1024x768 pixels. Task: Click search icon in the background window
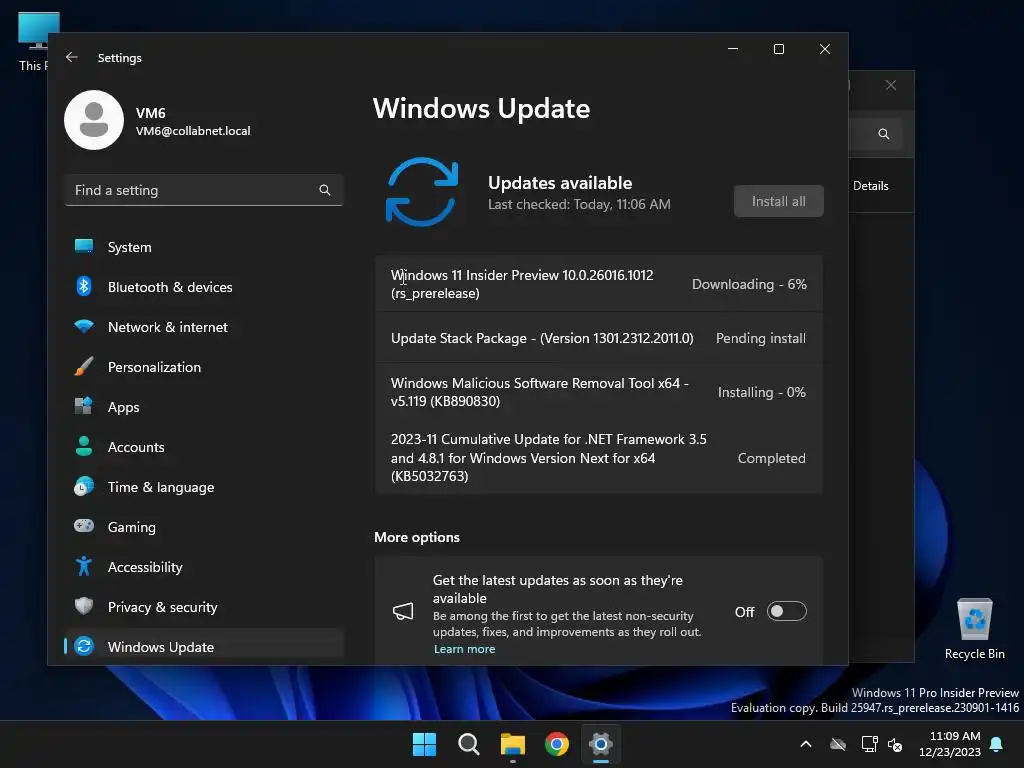[884, 134]
